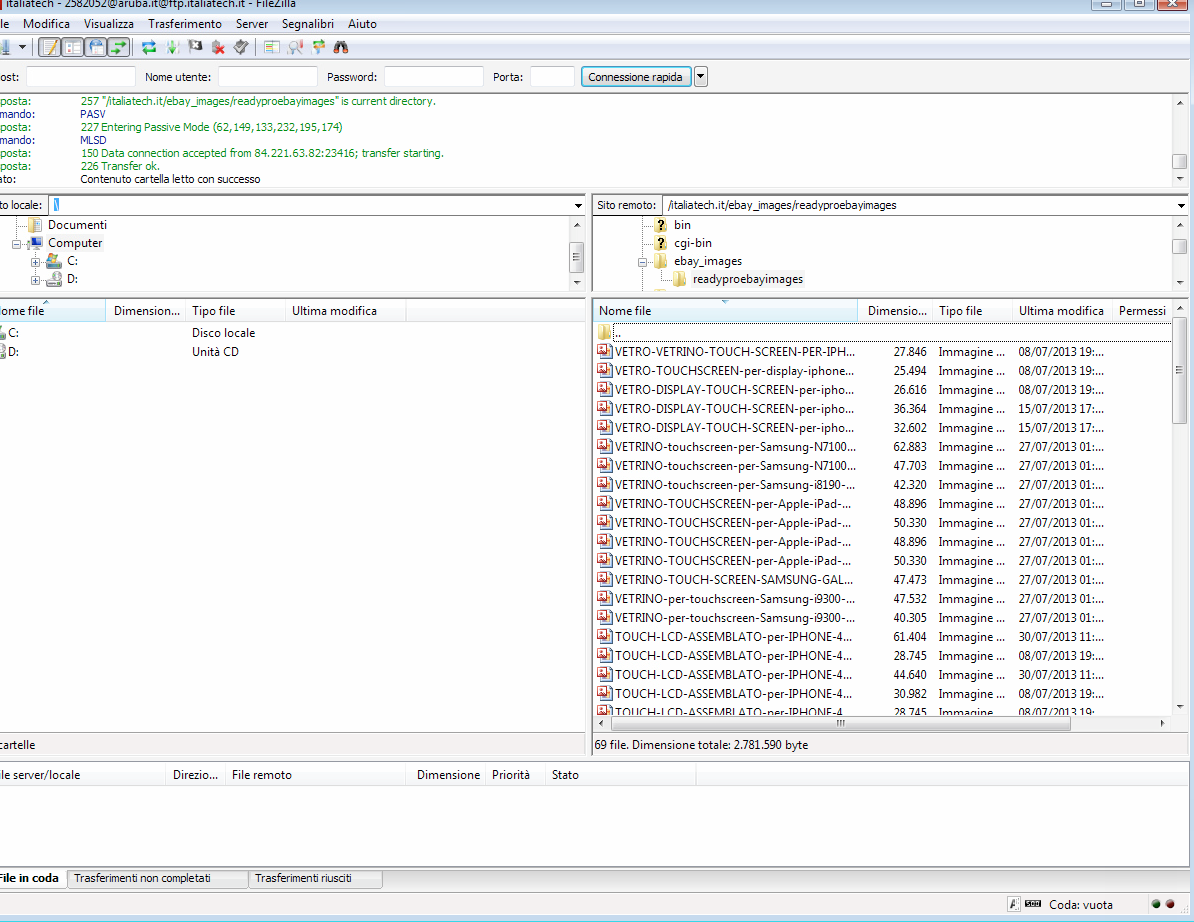Refresh file and folder lists icon
1194x922 pixels.
pyautogui.click(x=149, y=47)
